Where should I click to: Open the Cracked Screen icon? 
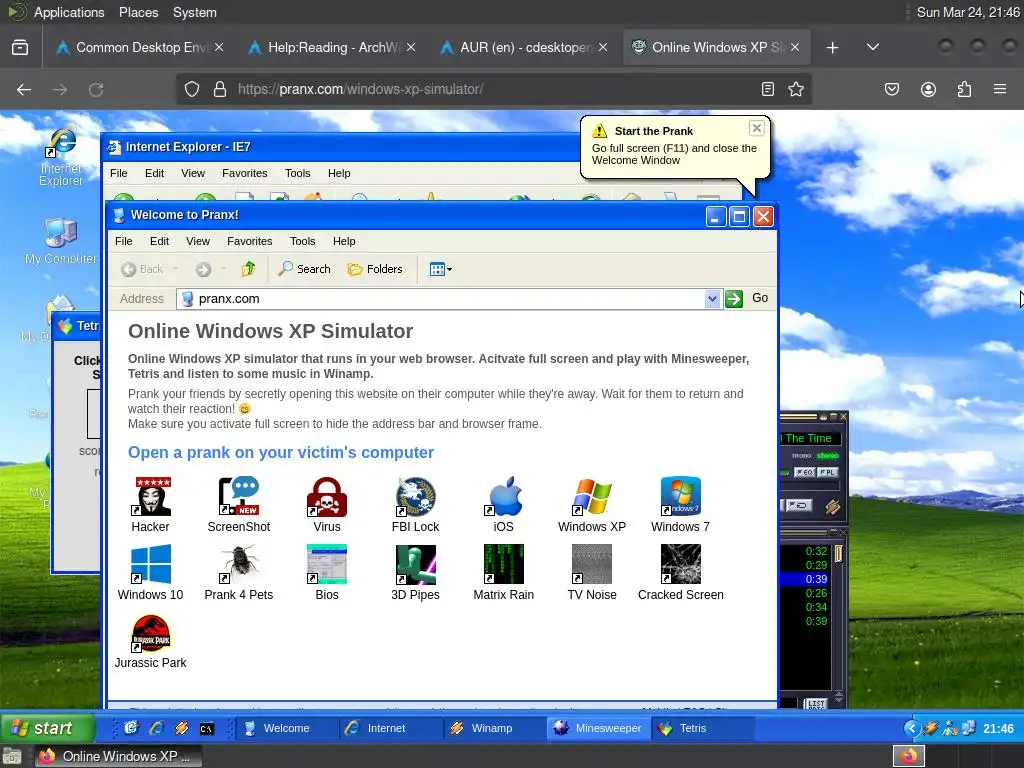[x=680, y=564]
